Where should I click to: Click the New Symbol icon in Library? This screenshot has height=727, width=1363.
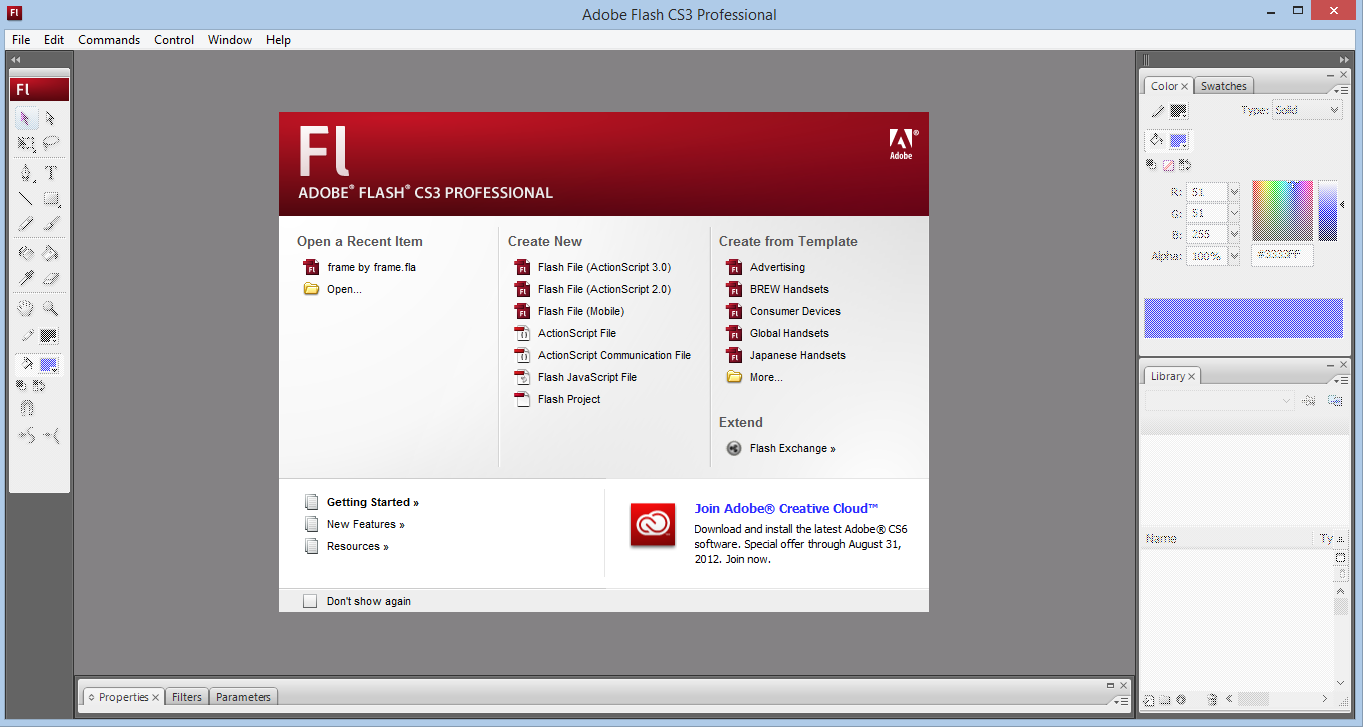[1149, 700]
